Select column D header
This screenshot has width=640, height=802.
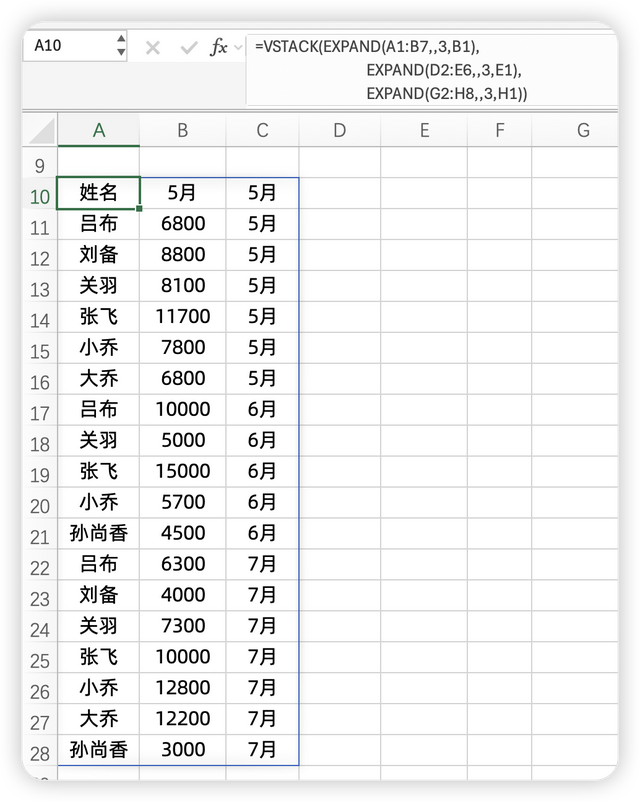click(x=340, y=131)
